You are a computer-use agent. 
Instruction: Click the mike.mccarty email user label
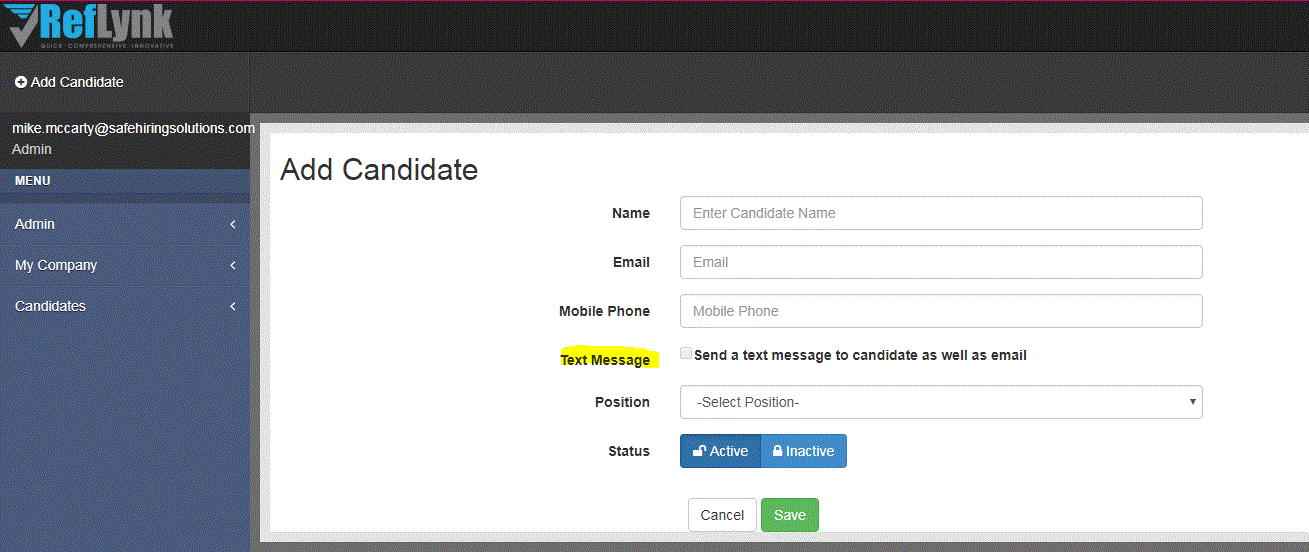point(133,128)
